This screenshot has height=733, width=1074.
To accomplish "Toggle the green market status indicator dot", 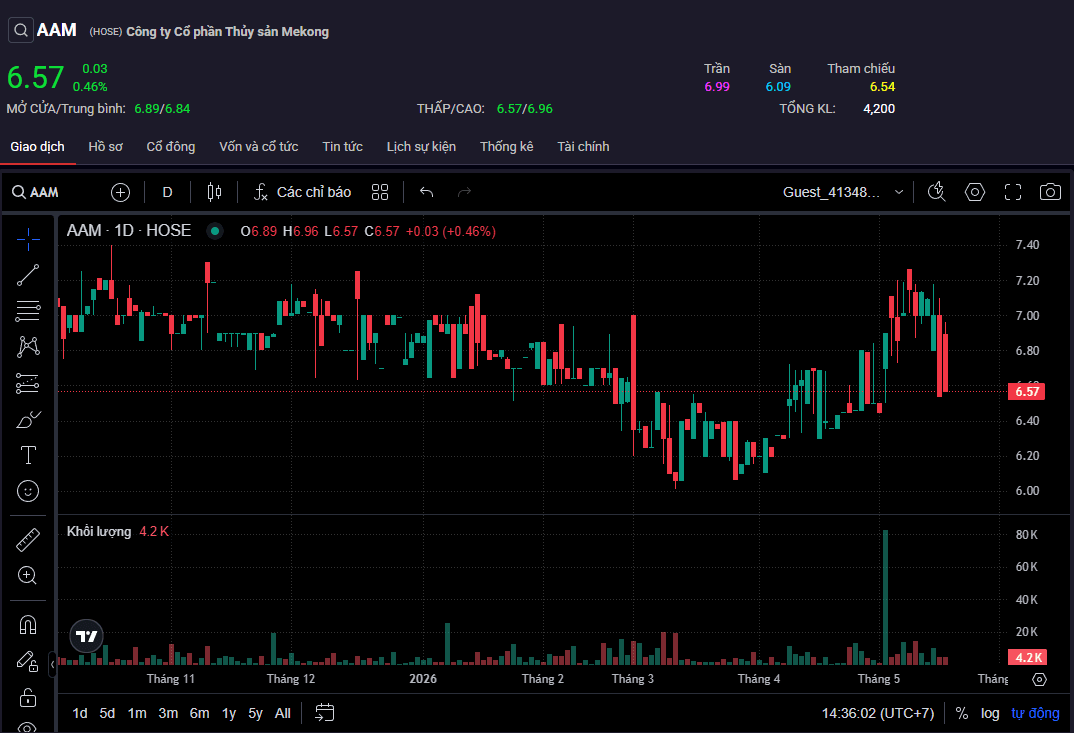I will coord(215,231).
